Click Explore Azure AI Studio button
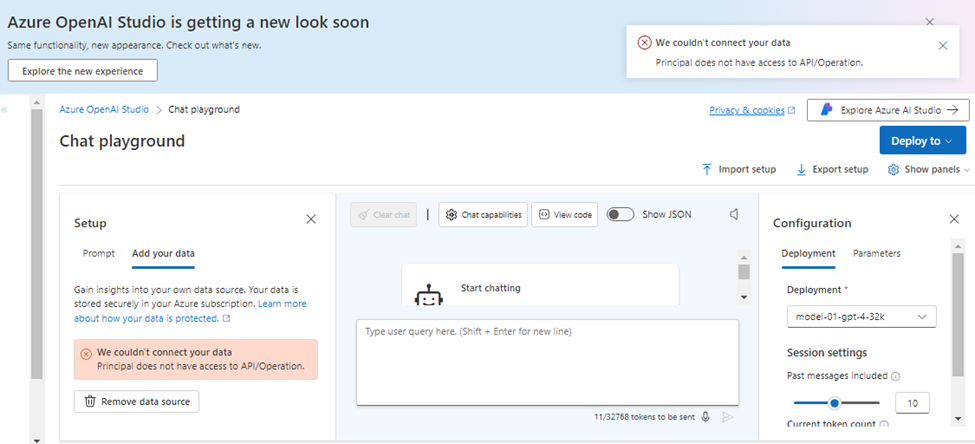The width and height of the screenshot is (975, 444). [x=888, y=110]
